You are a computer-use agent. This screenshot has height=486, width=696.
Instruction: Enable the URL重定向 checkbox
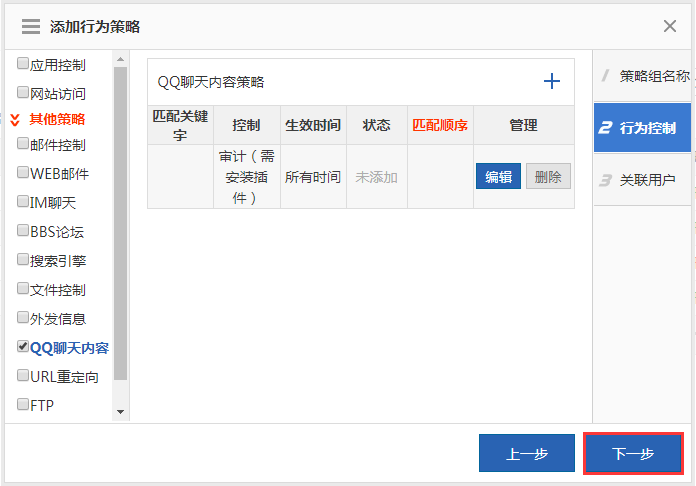click(23, 375)
